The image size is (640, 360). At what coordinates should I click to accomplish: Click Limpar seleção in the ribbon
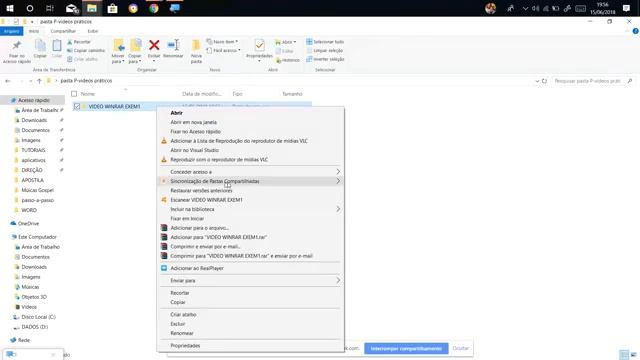[x=325, y=51]
